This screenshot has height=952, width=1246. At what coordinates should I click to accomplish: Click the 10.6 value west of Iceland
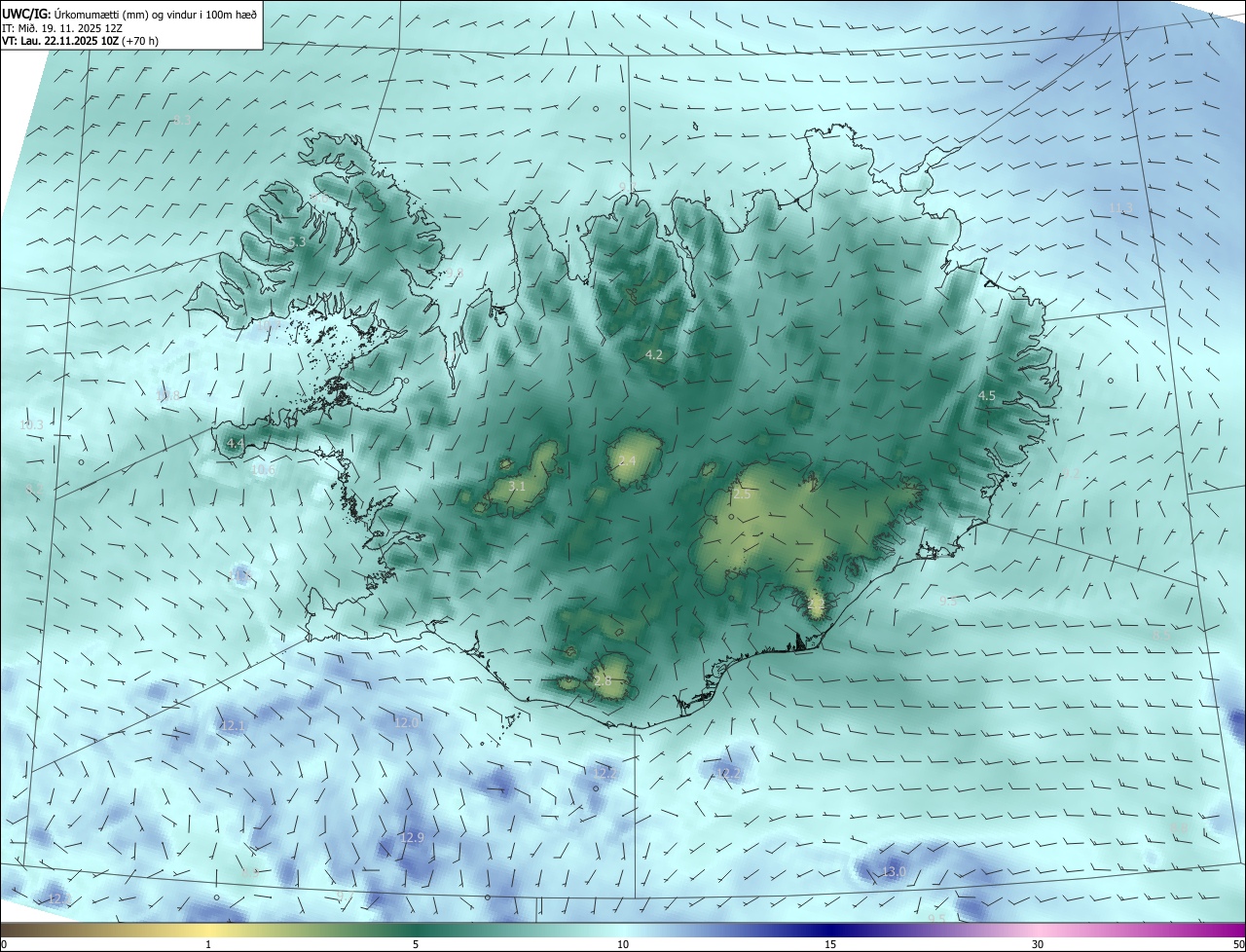pyautogui.click(x=264, y=470)
